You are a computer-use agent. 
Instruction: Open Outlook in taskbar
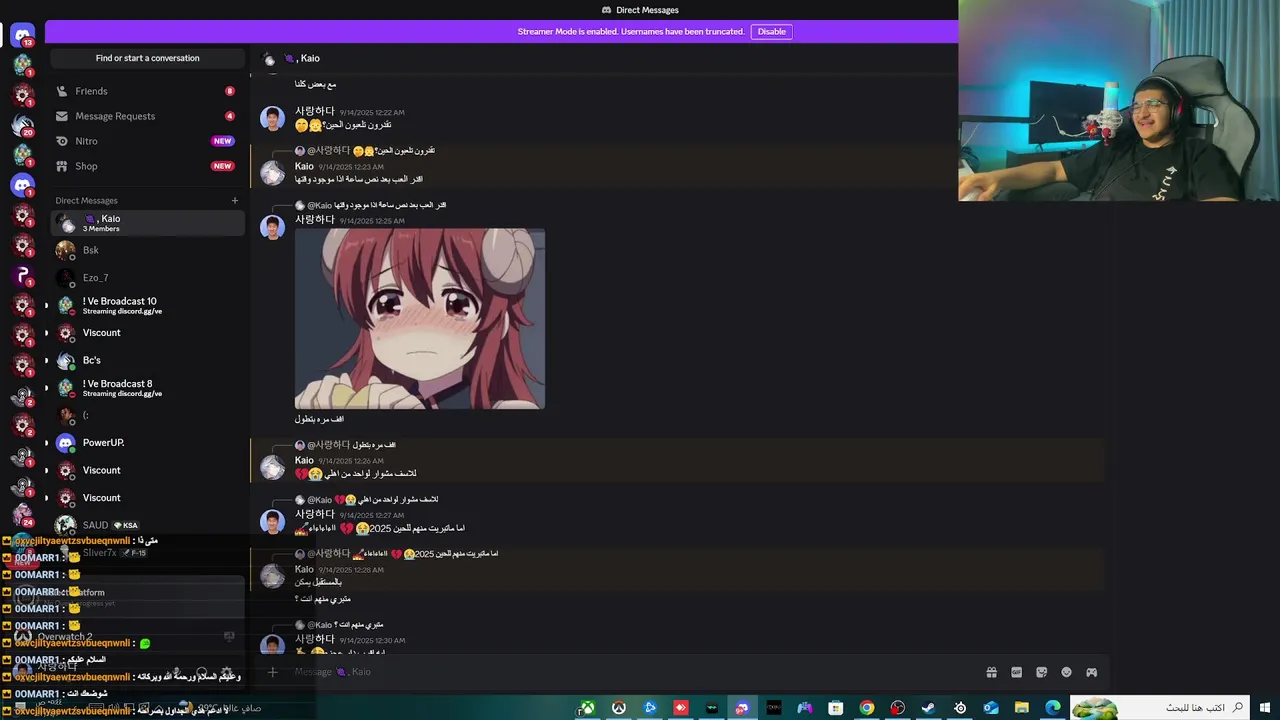point(991,708)
